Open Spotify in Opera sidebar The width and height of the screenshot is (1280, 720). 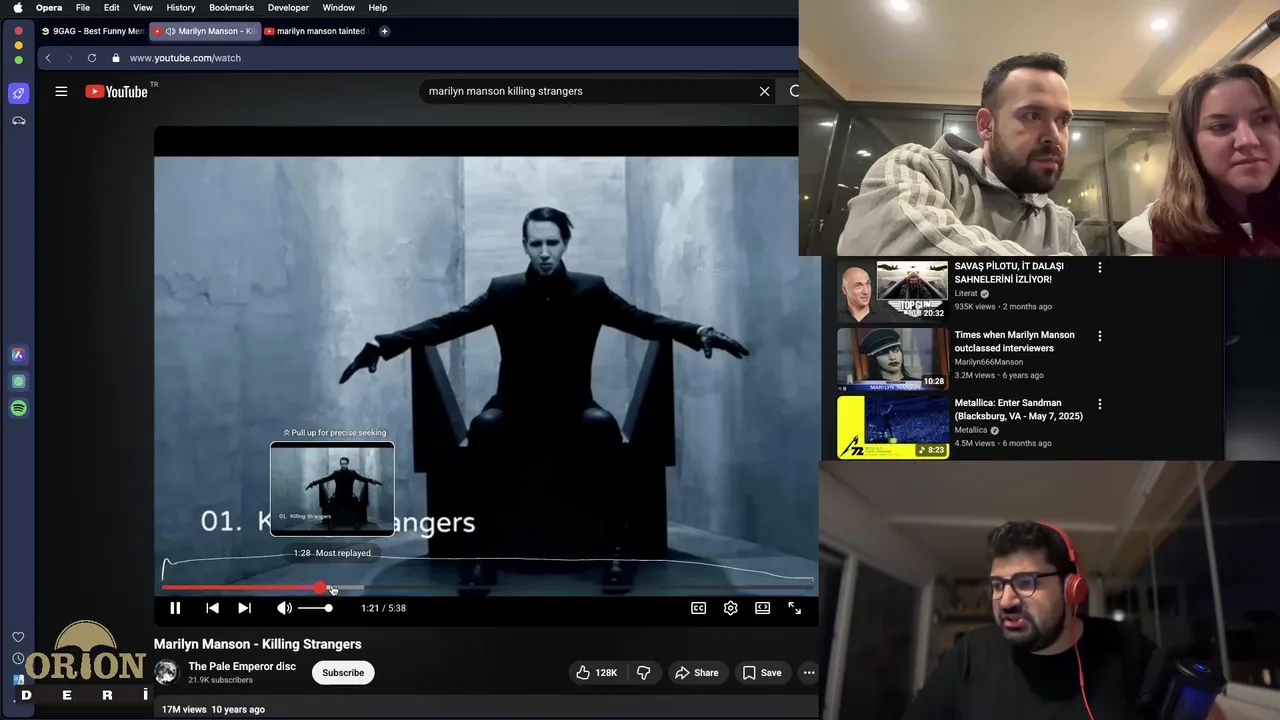point(18,408)
